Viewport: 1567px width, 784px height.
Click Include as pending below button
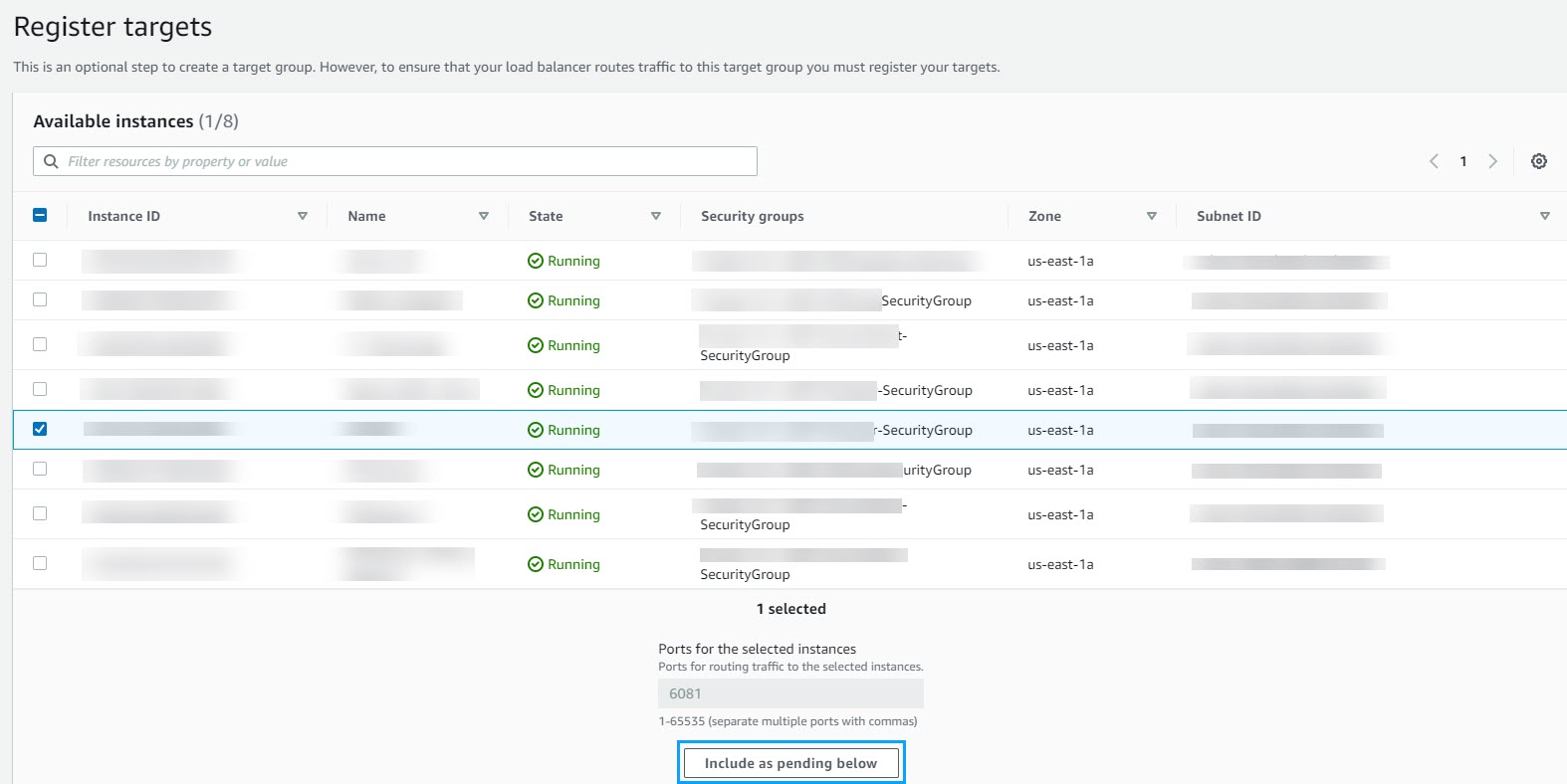[x=790, y=763]
